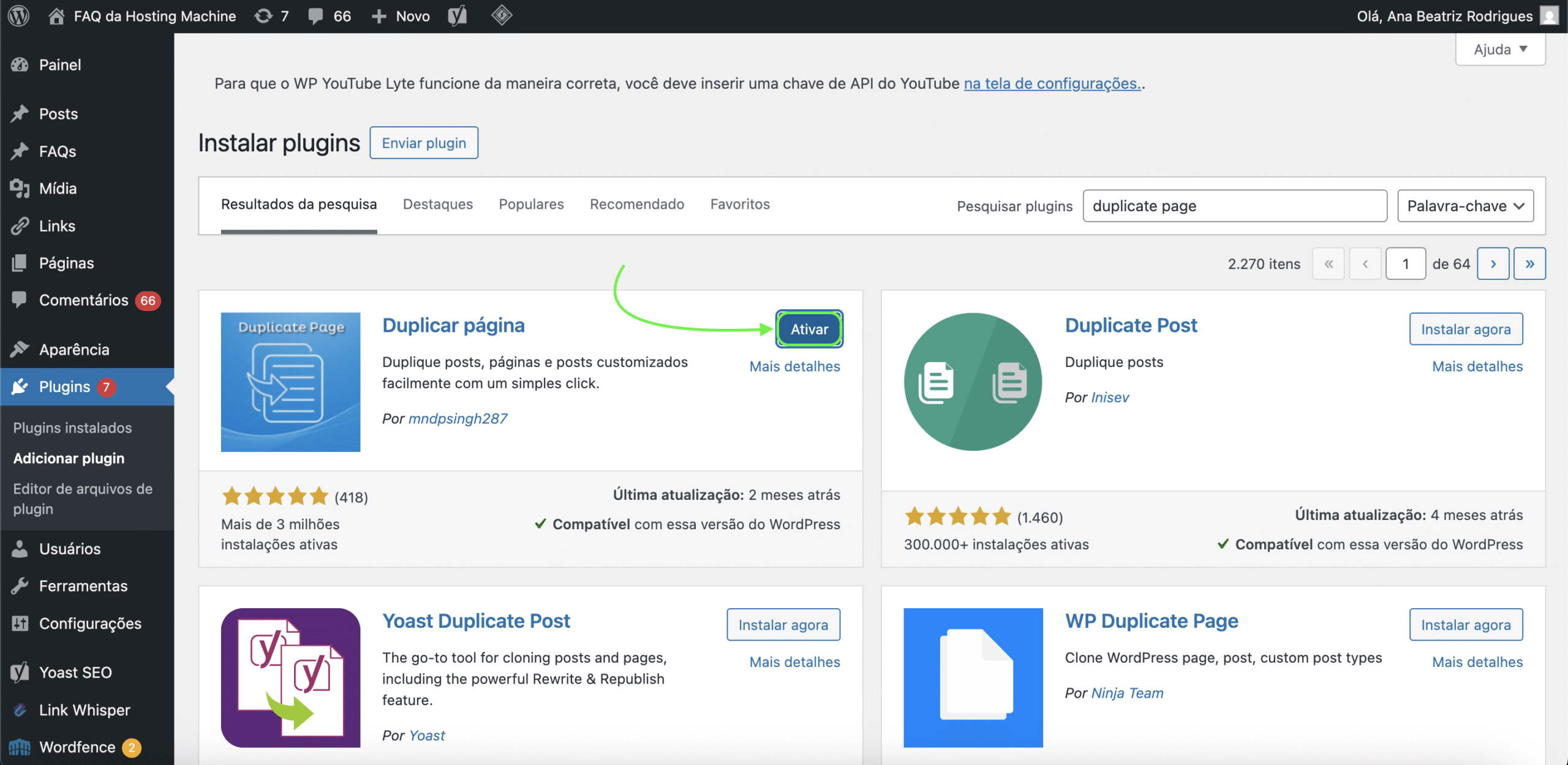The image size is (1568, 765).
Task: Open the WordPress logo menu
Action: 19,16
